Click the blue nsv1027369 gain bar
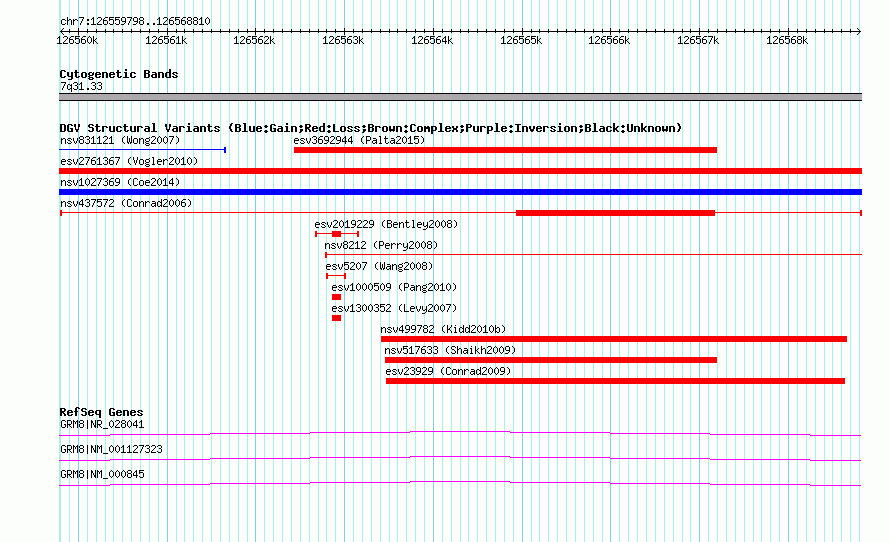 pyautogui.click(x=460, y=192)
